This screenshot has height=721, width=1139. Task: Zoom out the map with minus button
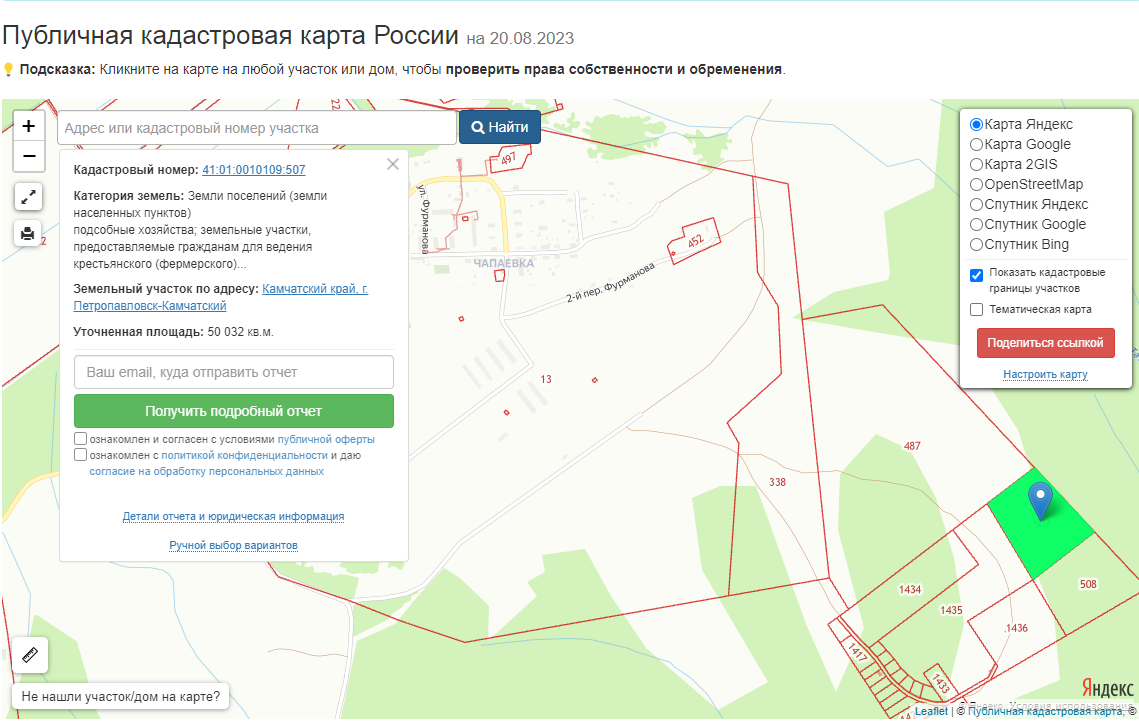click(28, 156)
